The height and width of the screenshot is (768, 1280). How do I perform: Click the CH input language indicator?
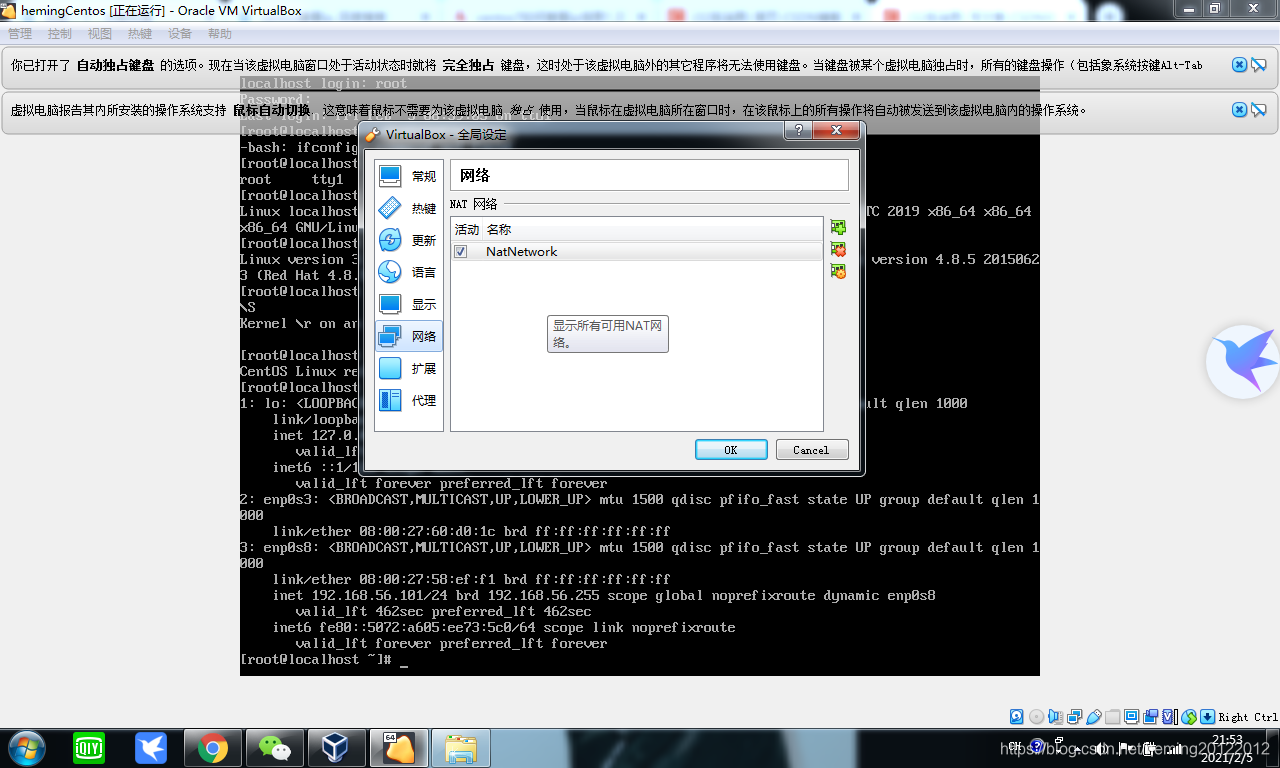point(1014,745)
